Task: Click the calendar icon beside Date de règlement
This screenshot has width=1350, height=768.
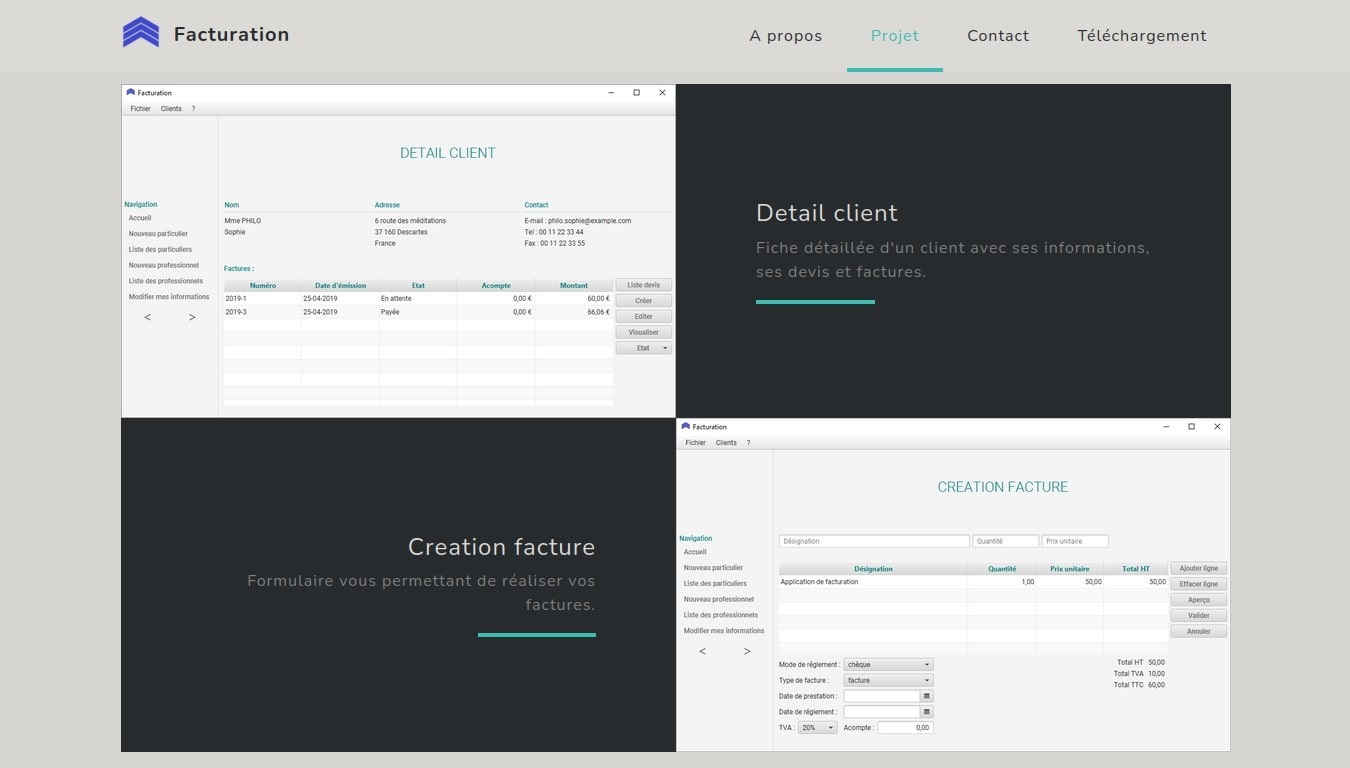Action: [x=927, y=712]
